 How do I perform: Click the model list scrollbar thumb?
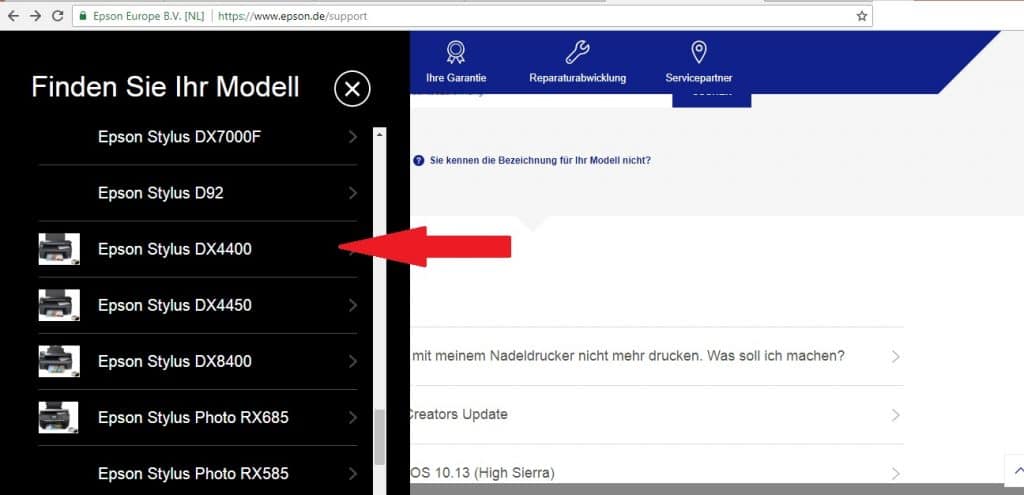pos(379,437)
